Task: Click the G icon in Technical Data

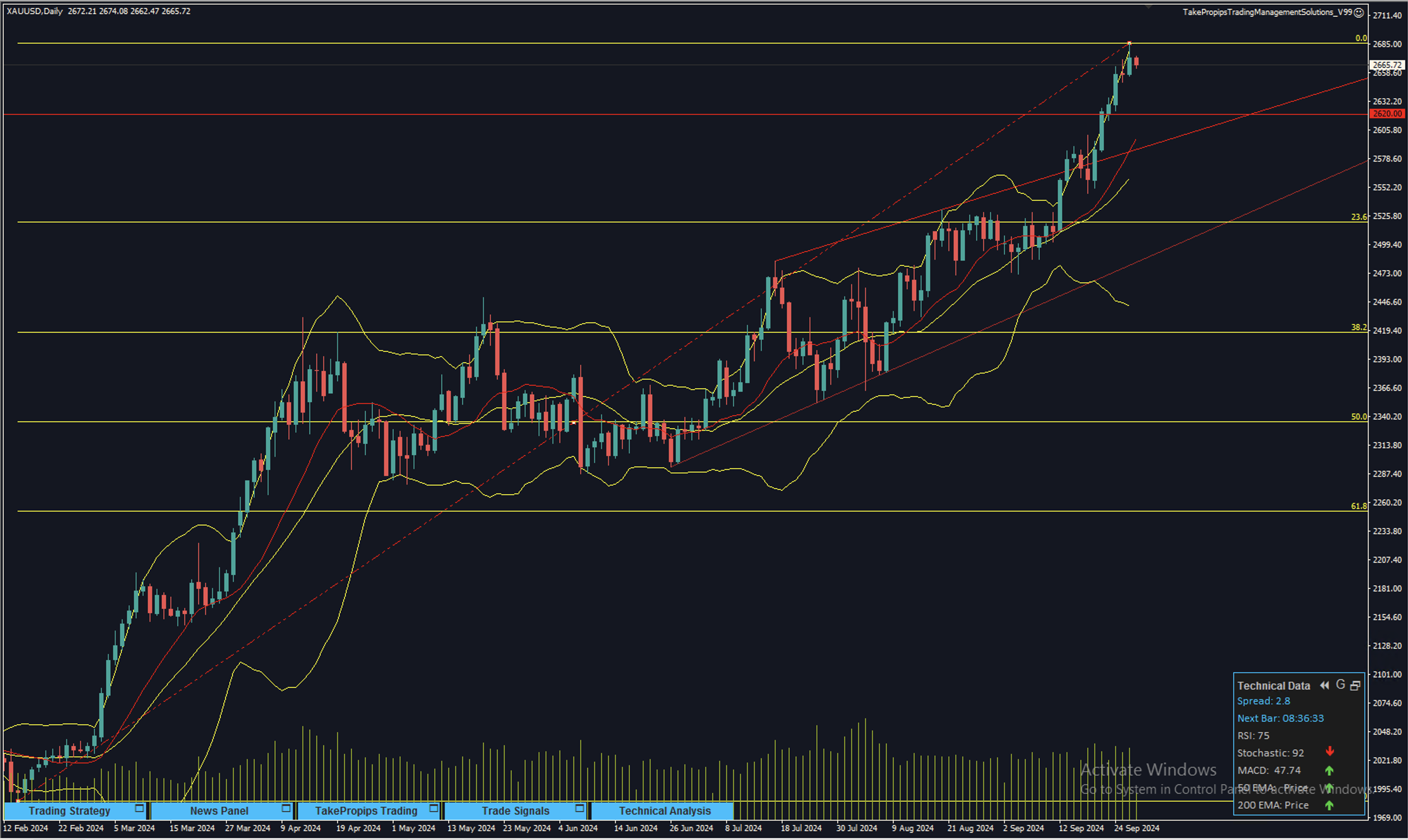Action: 1340,685
